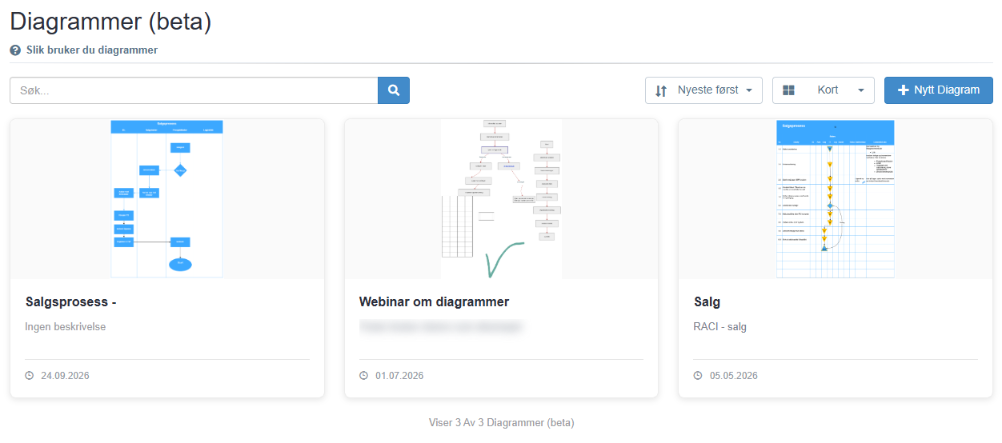Click the date 01.07.2026
Screen dimensions: 1002x443
(399, 375)
